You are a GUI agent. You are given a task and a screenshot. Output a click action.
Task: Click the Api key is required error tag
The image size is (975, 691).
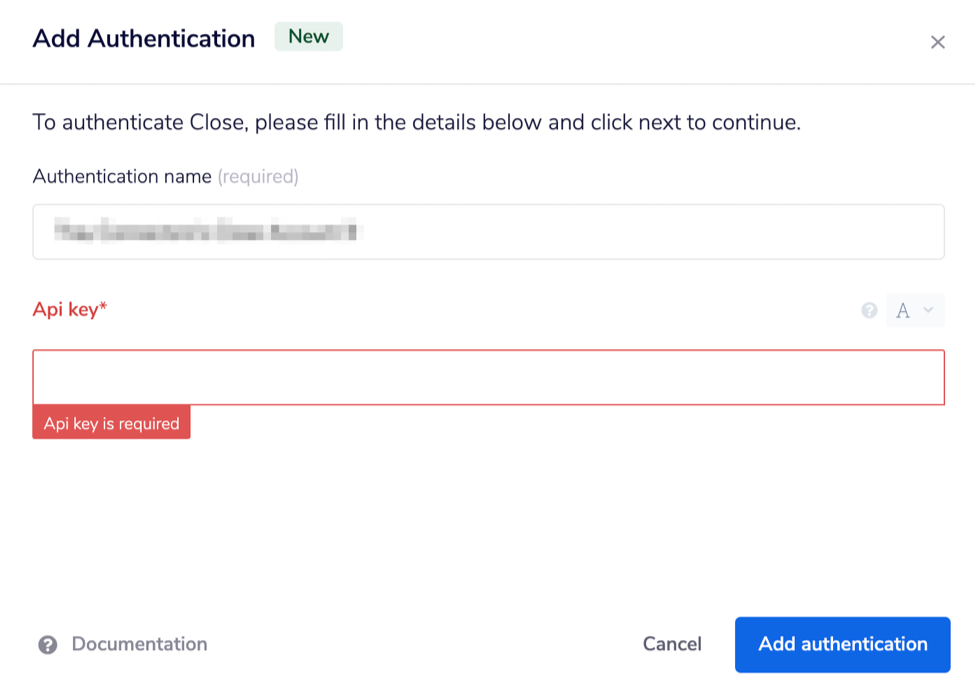coord(111,422)
